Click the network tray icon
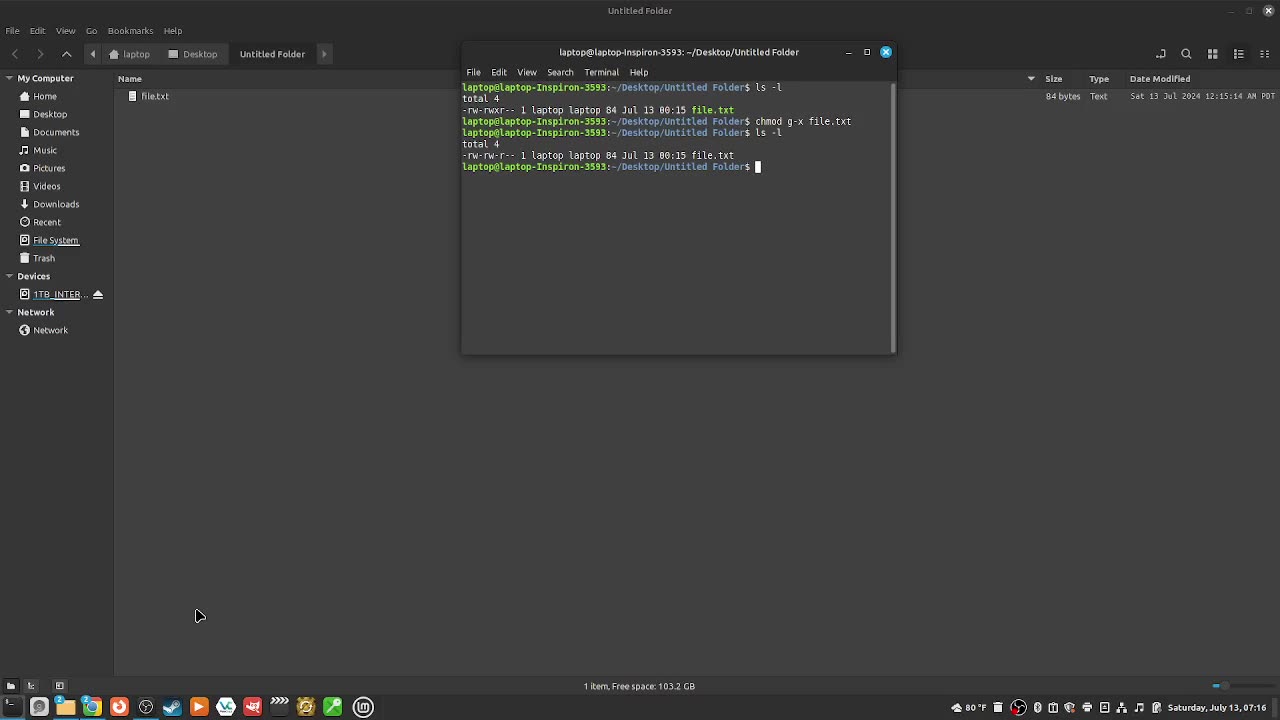Image resolution: width=1280 pixels, height=720 pixels. (1122, 708)
